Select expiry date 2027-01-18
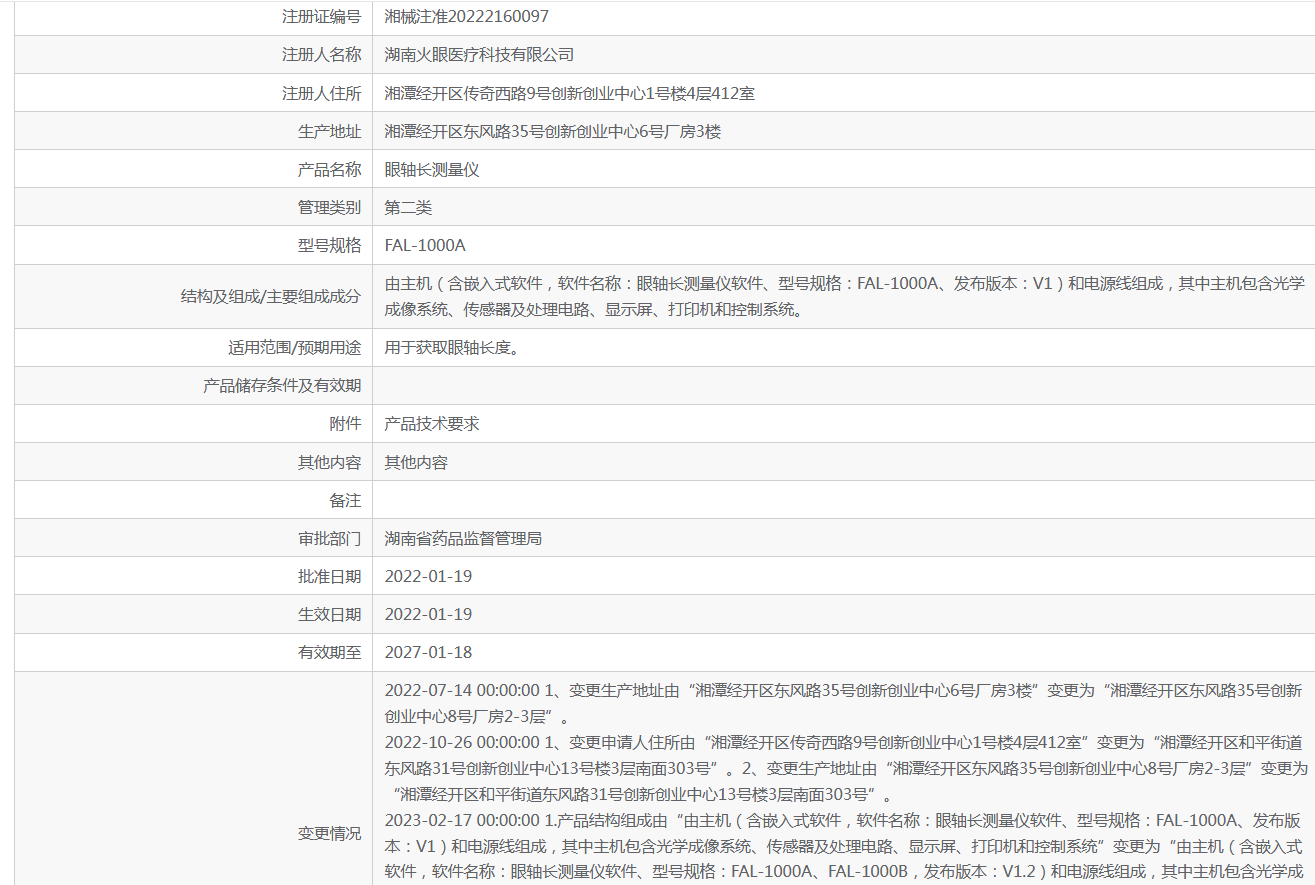Viewport: 1315px width, 885px height. pos(428,652)
